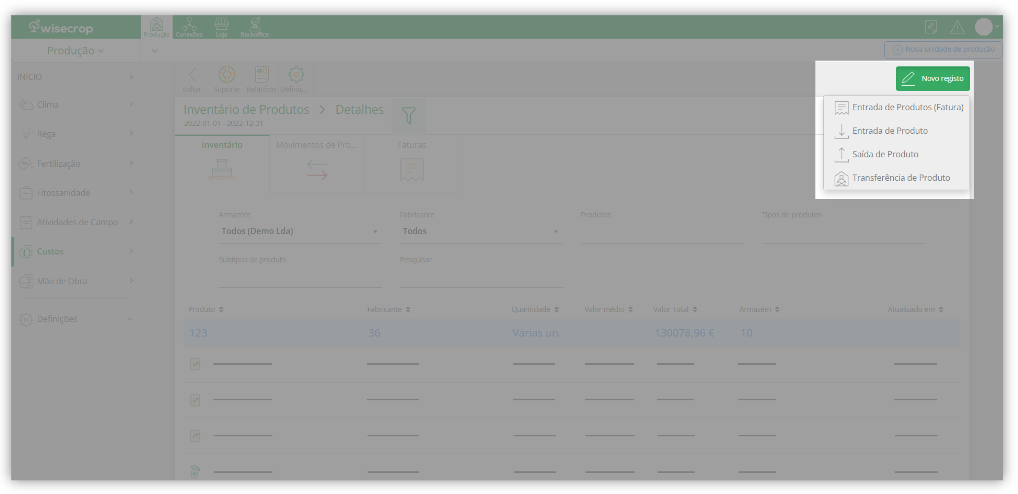Sort table by Fabricante column
The image size is (1018, 494).
pos(388,310)
